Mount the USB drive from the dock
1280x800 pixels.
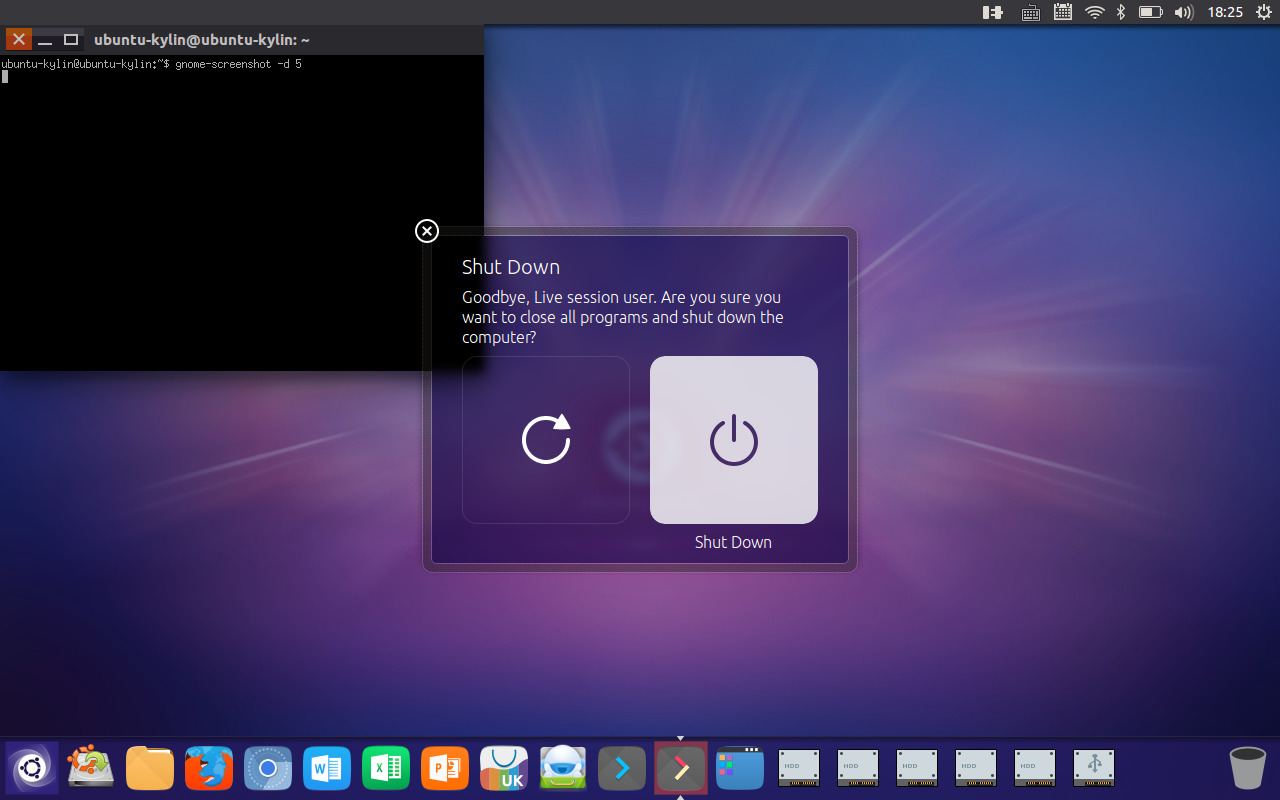[x=1094, y=768]
